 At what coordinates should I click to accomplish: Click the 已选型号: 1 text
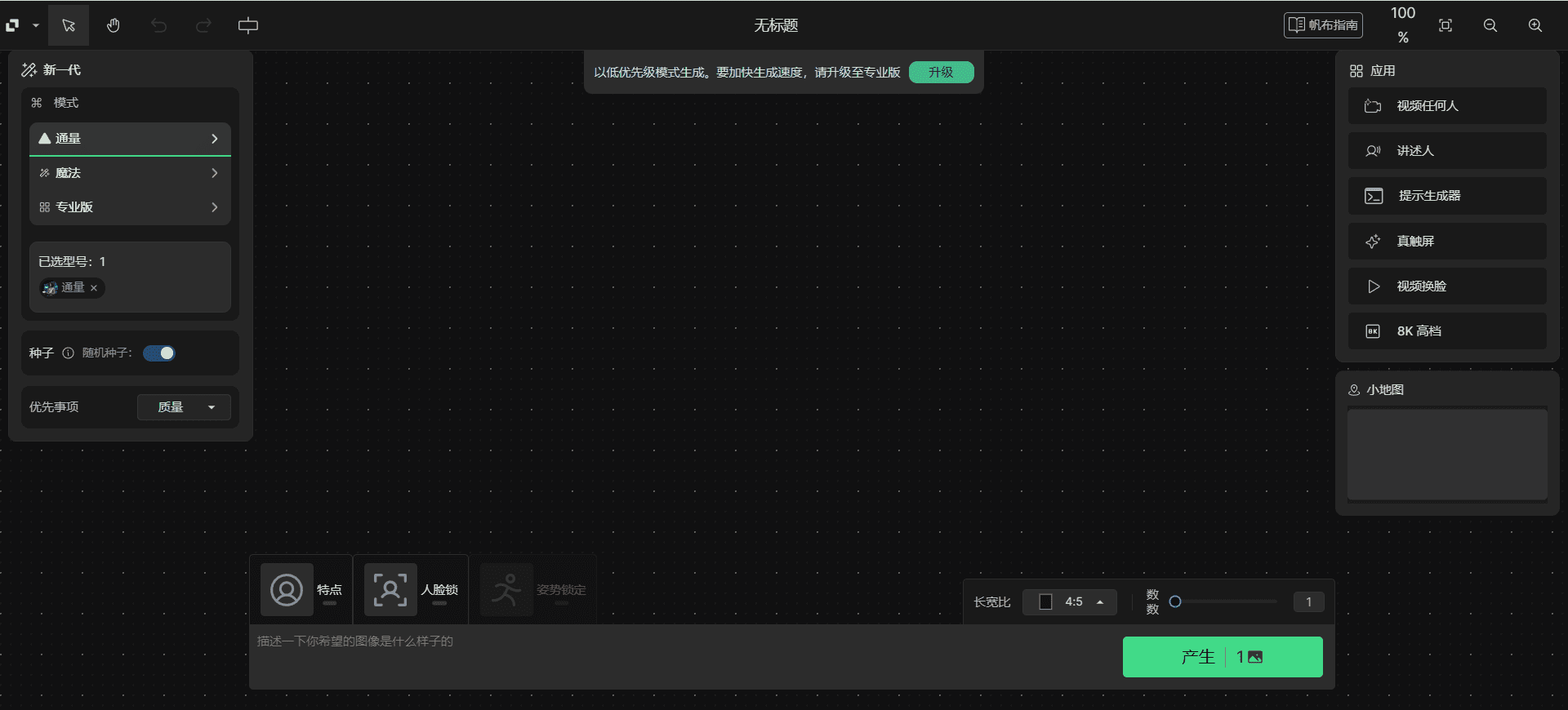pos(72,262)
